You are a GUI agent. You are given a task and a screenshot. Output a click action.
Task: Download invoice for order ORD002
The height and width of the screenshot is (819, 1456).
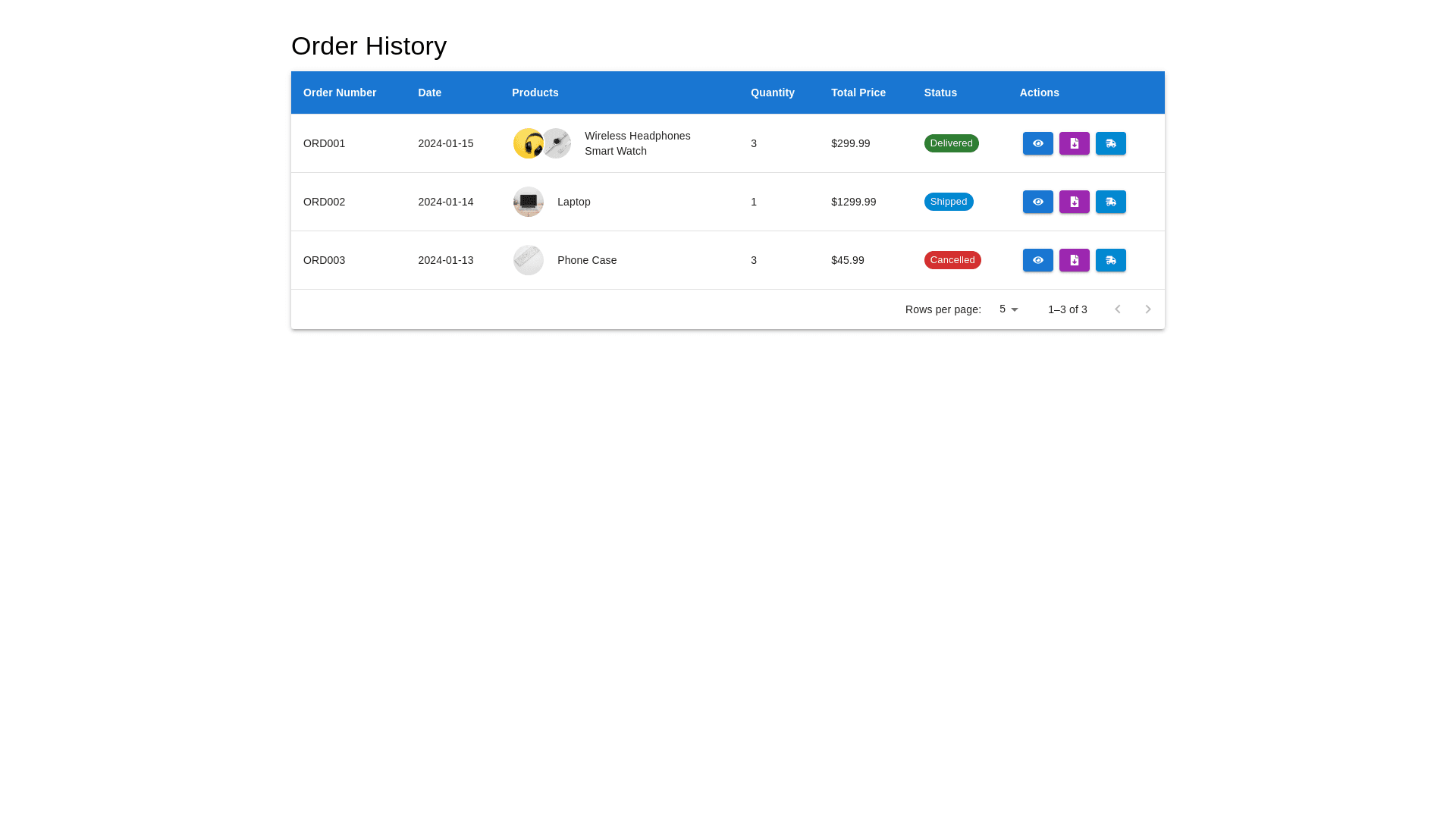tap(1074, 202)
